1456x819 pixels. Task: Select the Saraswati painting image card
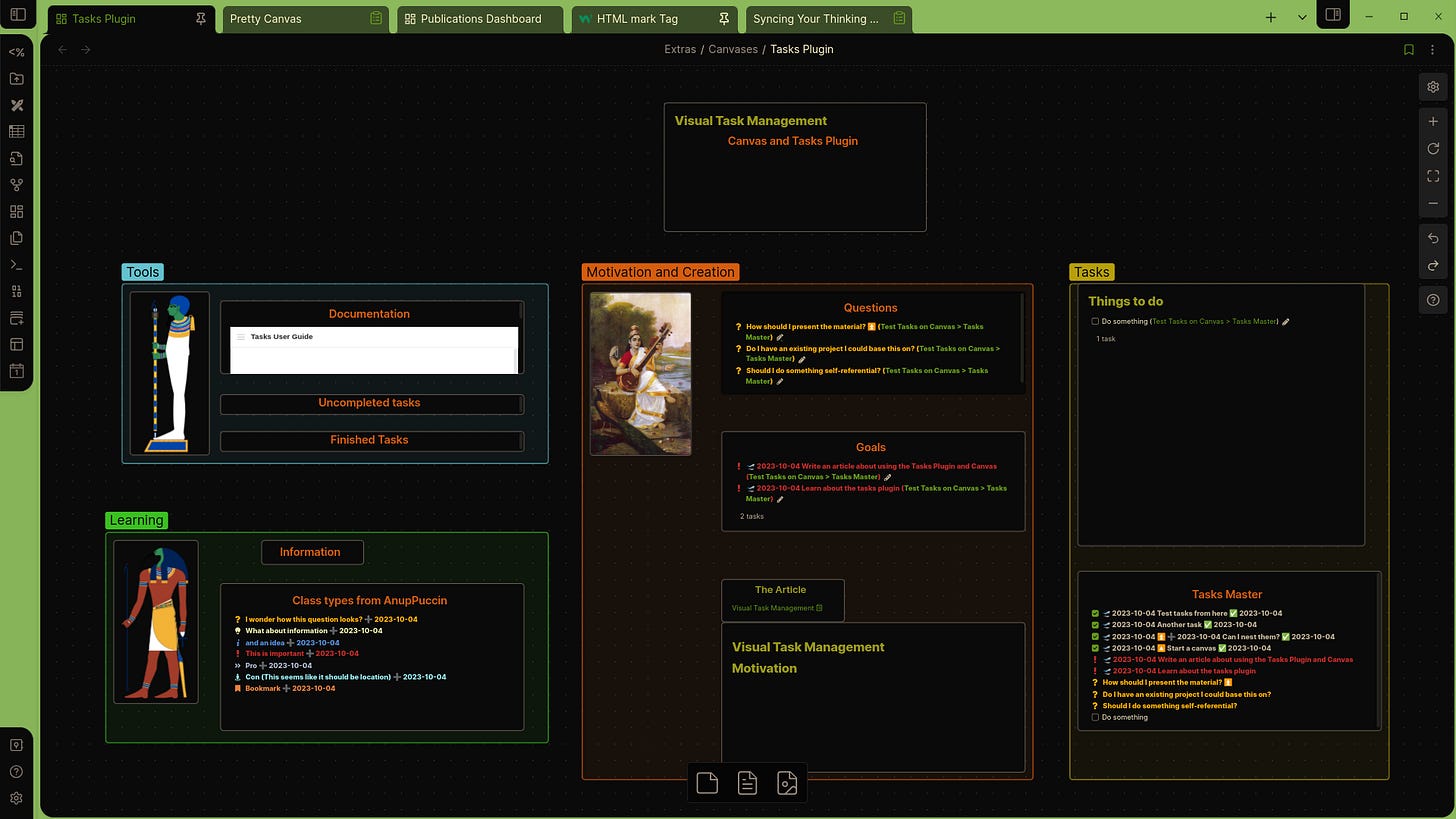tap(640, 373)
